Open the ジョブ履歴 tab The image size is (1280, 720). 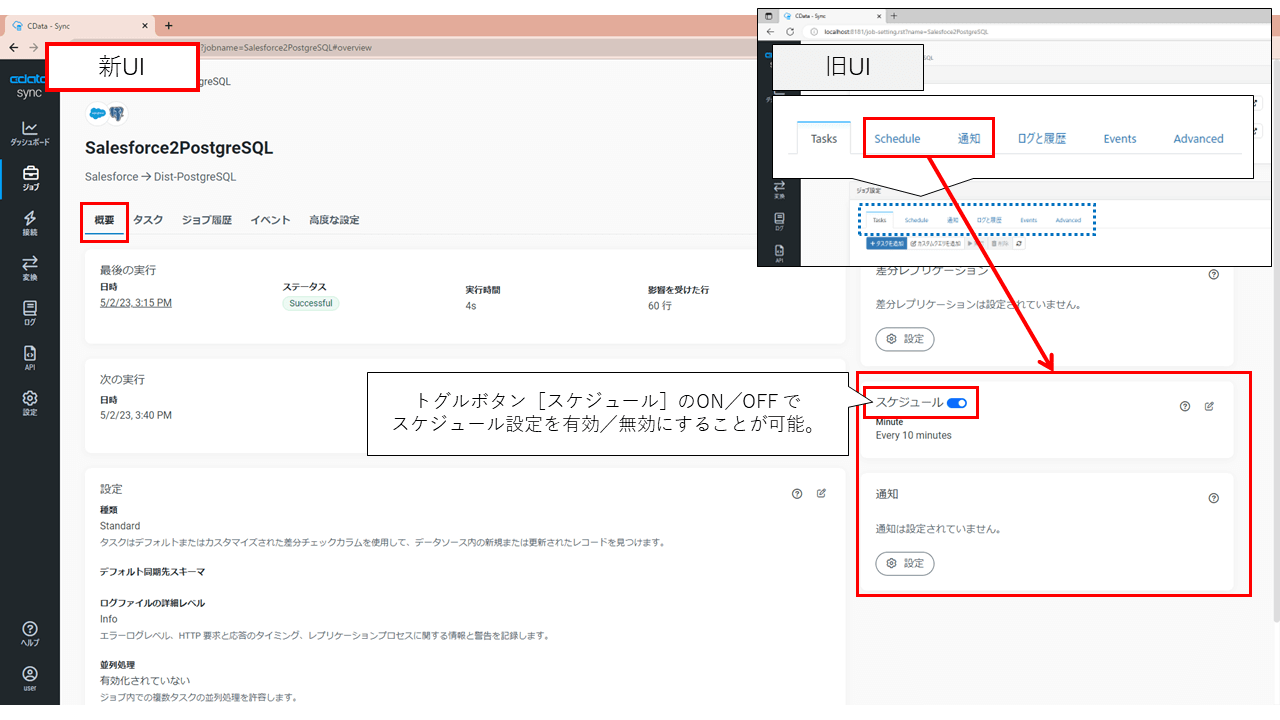tap(207, 219)
